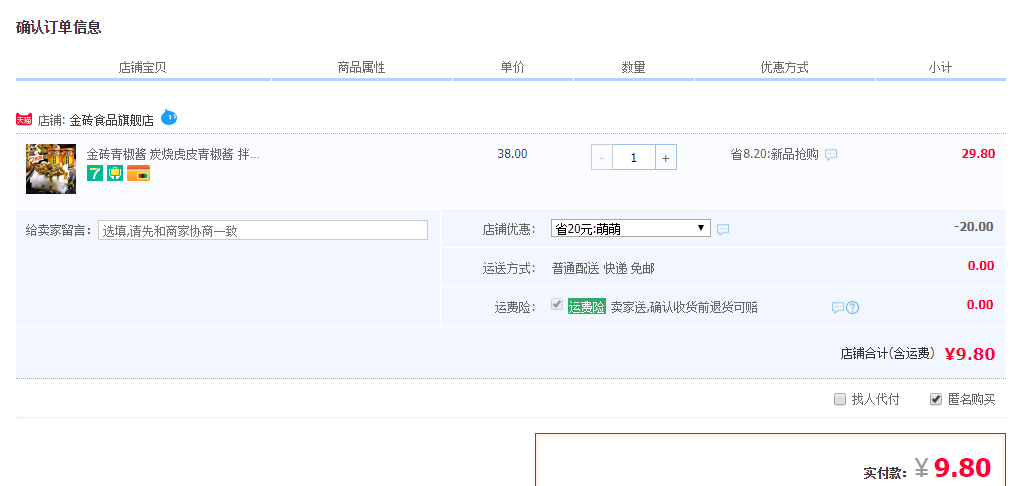This screenshot has width=1012, height=486.
Task: Click the green 运费险 label tag
Action: click(587, 307)
